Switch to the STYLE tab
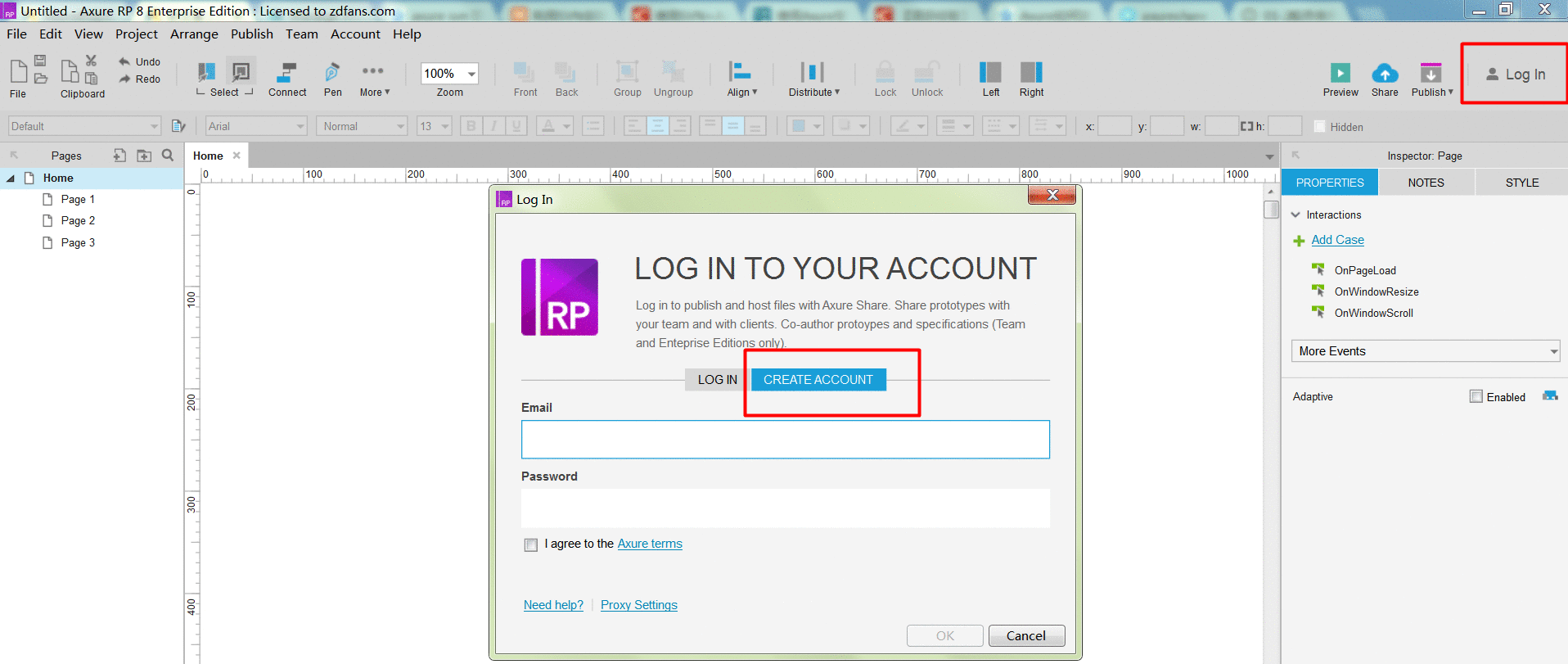1568x664 pixels. [1522, 183]
